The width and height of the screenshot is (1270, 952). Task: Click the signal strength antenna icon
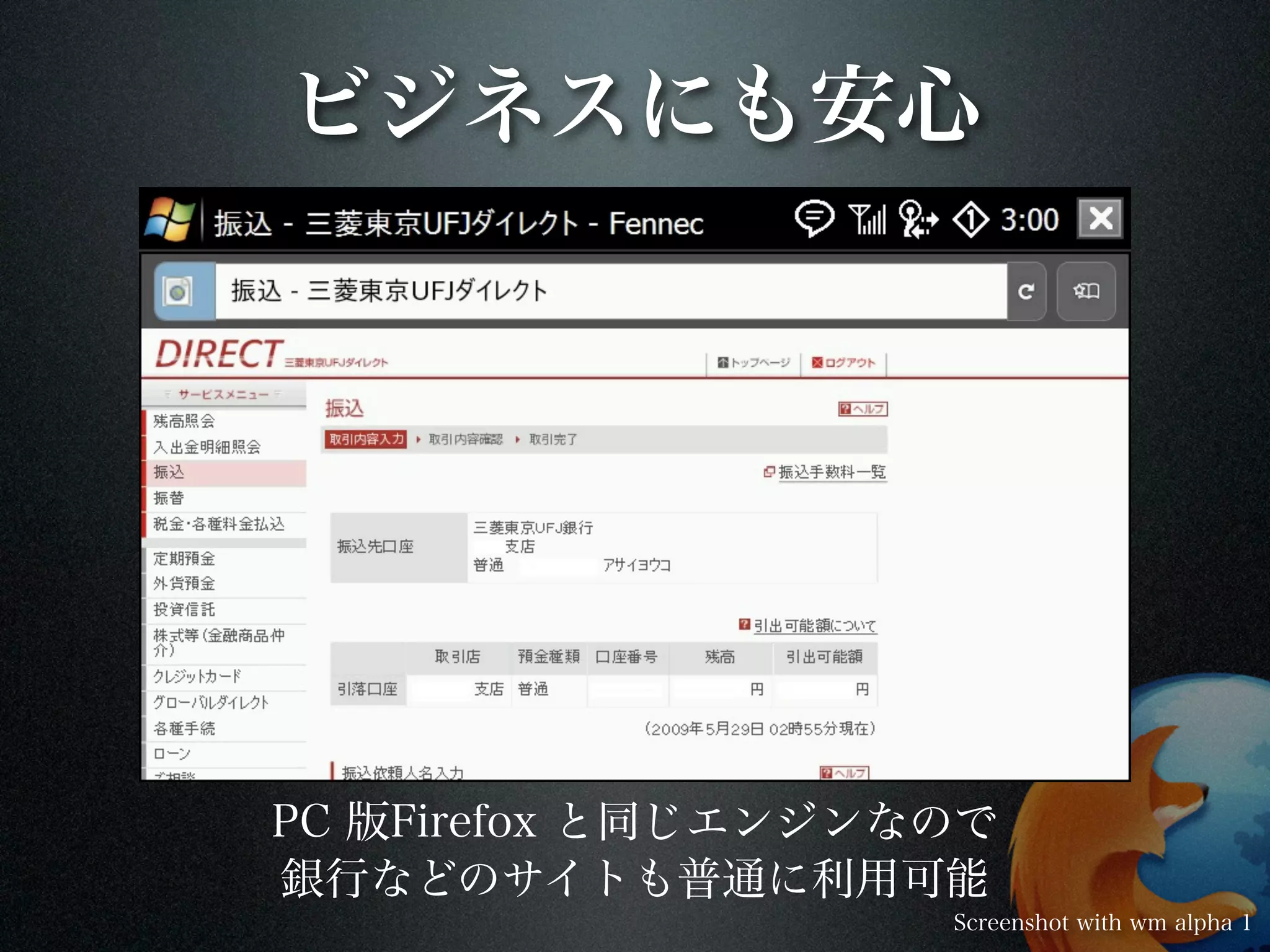867,219
